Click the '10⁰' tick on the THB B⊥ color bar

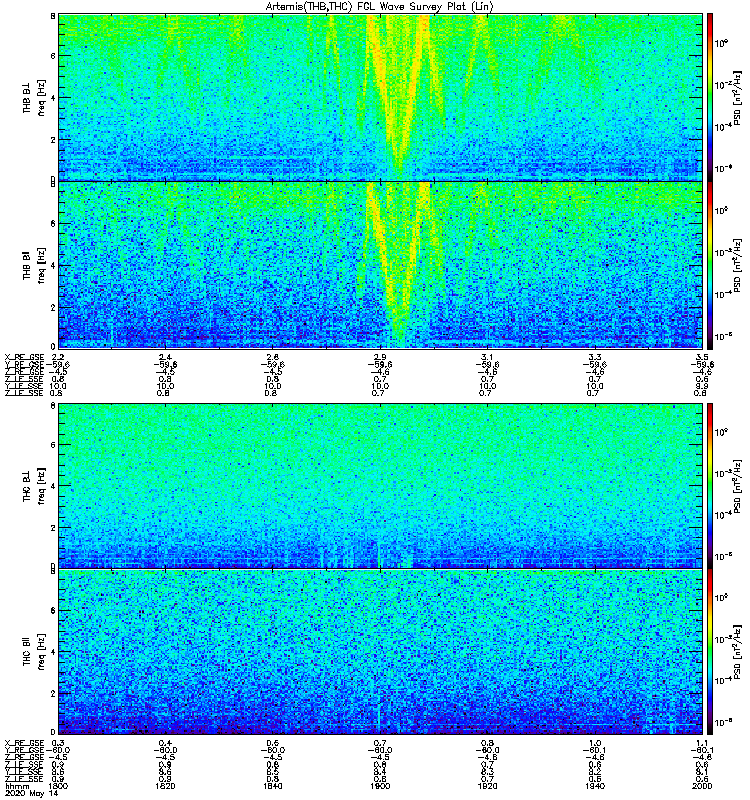coord(721,43)
